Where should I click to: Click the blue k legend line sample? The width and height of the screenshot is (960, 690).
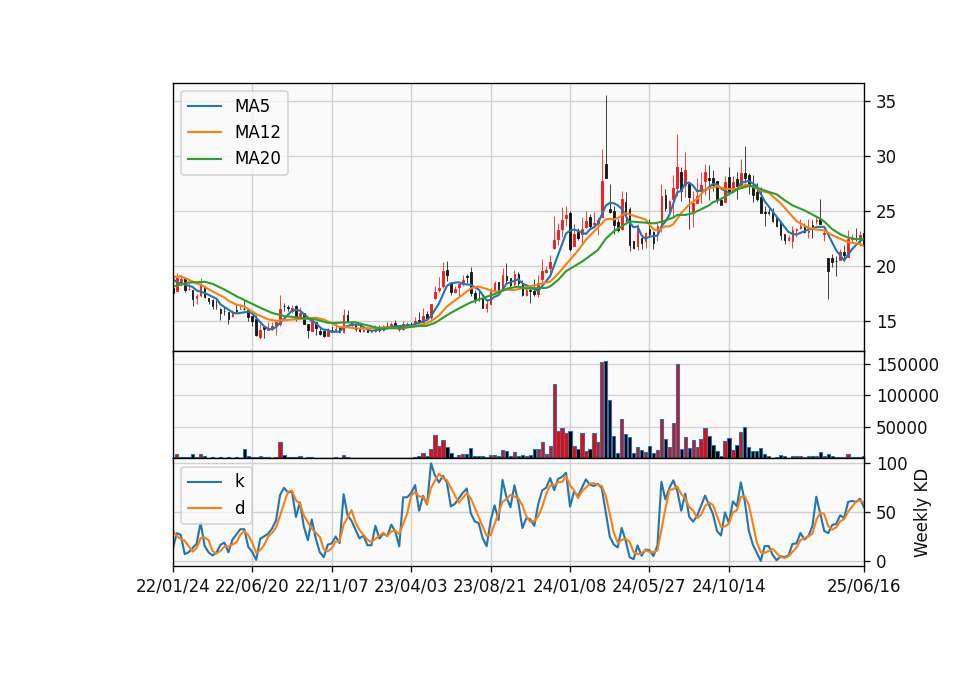(204, 482)
